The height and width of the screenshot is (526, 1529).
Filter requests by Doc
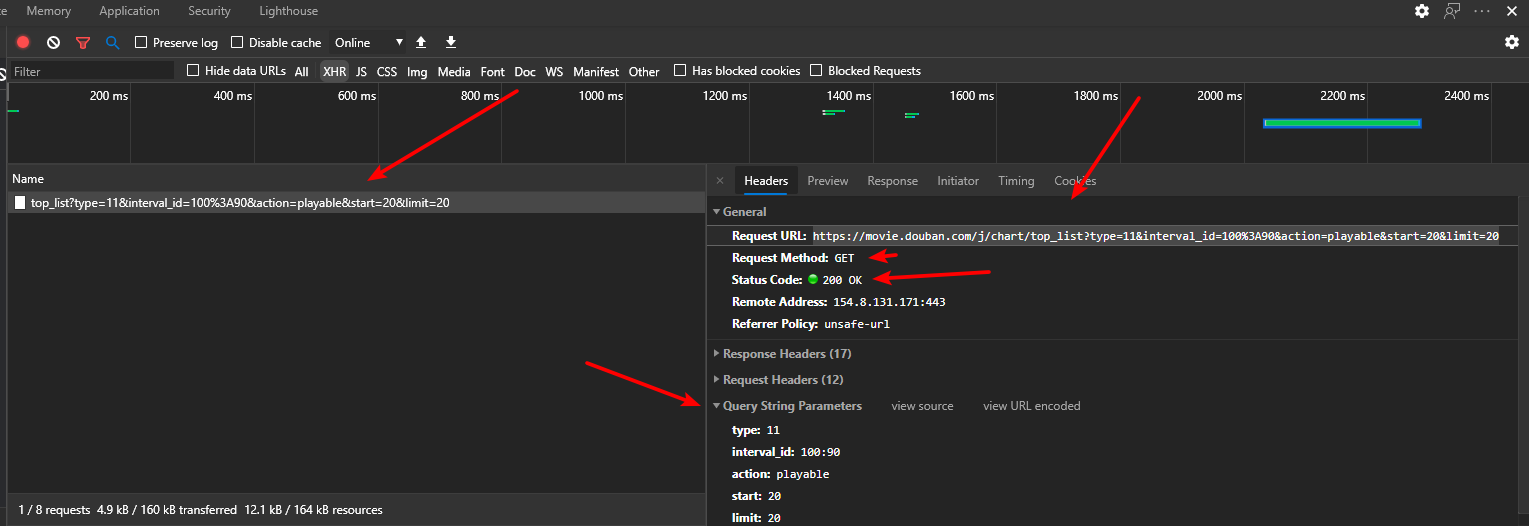[525, 72]
